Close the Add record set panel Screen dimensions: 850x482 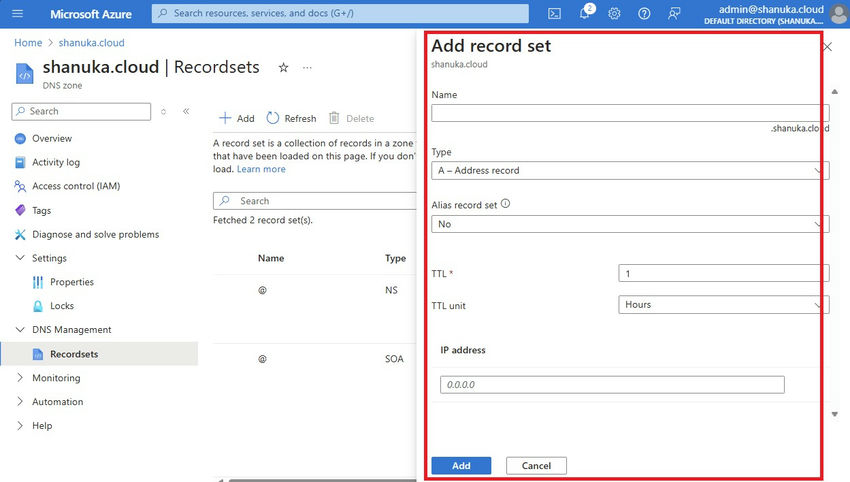point(827,47)
